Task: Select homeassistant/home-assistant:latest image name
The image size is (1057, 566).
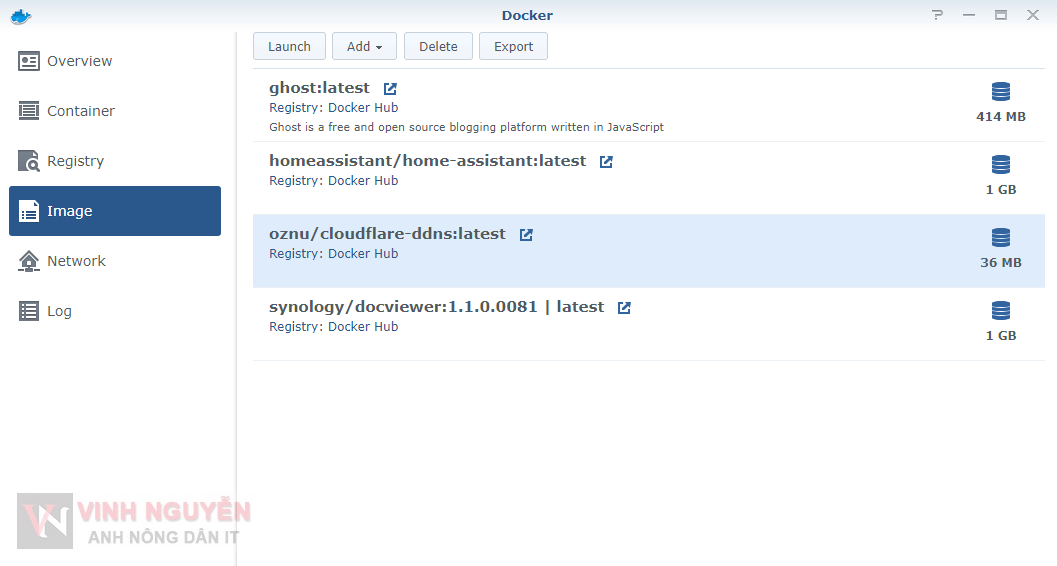Action: coord(427,161)
